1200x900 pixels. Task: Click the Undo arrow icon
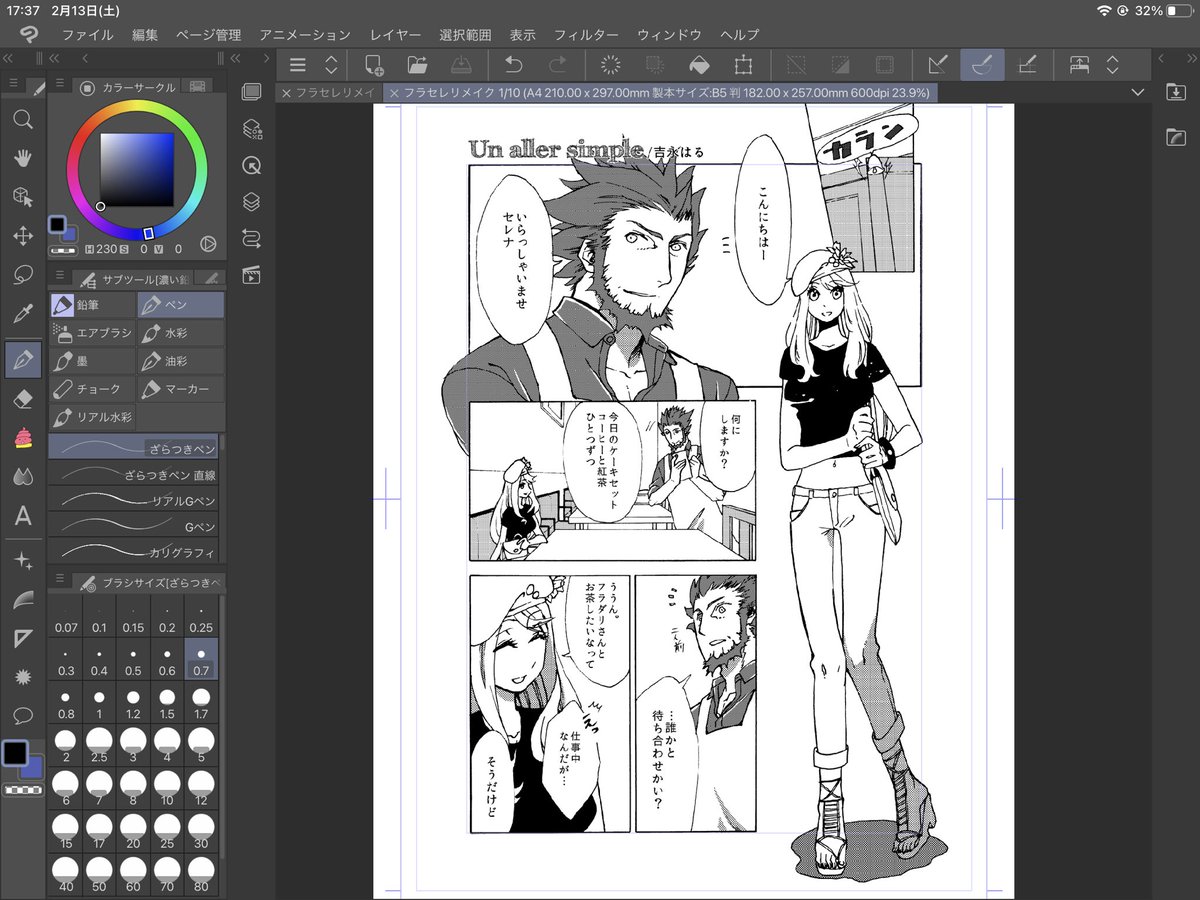click(513, 65)
